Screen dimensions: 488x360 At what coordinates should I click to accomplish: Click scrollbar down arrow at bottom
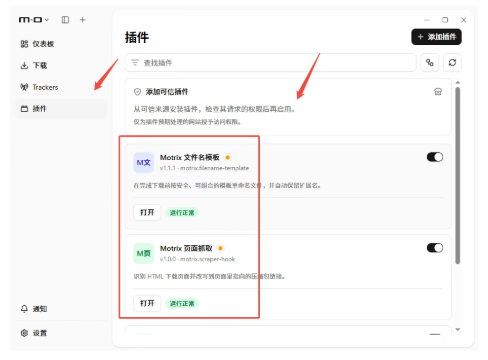click(x=458, y=329)
